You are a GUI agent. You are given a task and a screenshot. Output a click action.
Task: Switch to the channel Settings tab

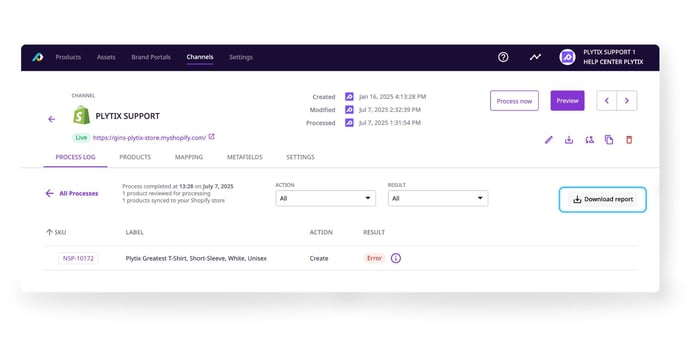301,157
